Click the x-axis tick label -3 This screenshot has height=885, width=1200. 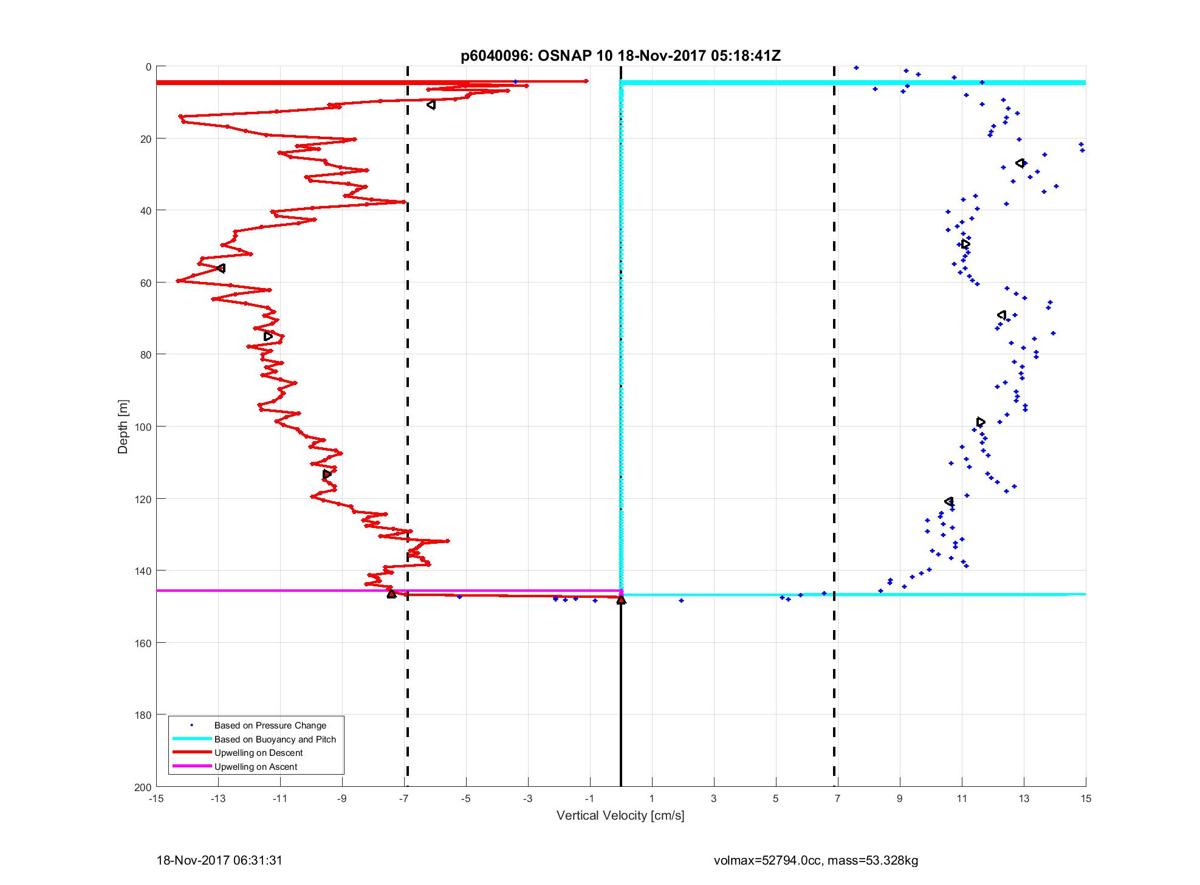pyautogui.click(x=527, y=798)
